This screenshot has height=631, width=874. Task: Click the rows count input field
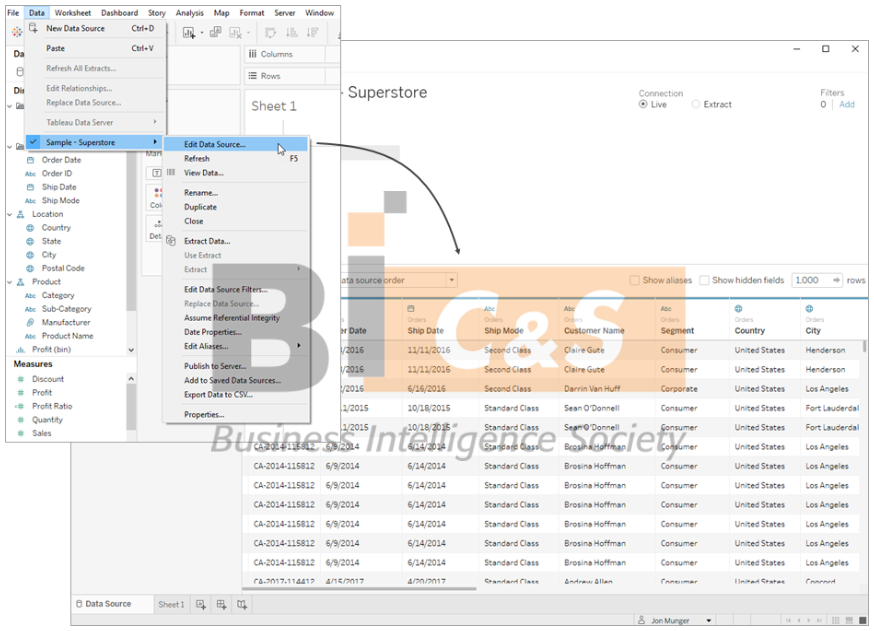point(810,281)
